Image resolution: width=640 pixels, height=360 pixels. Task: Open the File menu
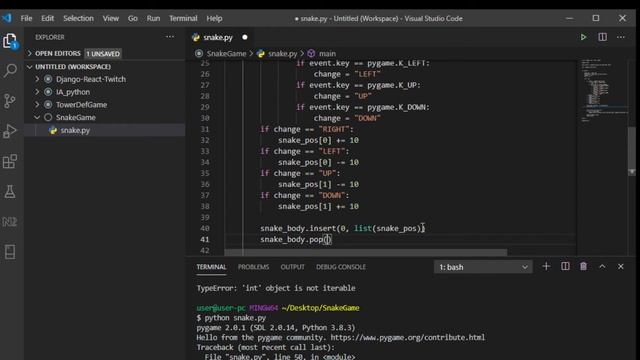[26, 18]
